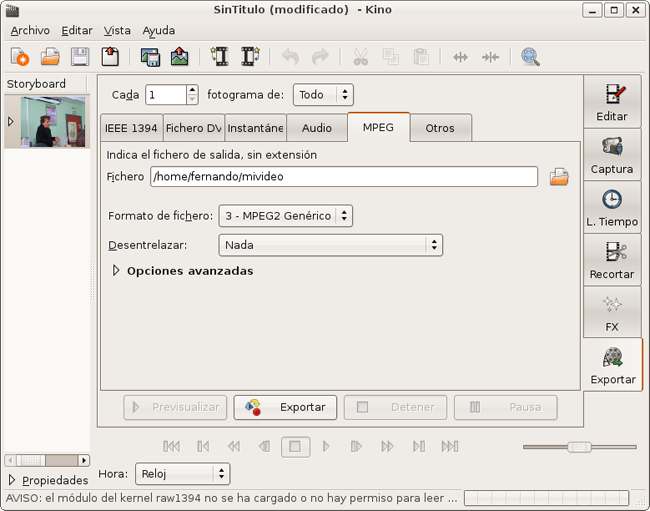Open L. Tiempo clock view in the sidebar
650x511 pixels.
tap(612, 208)
